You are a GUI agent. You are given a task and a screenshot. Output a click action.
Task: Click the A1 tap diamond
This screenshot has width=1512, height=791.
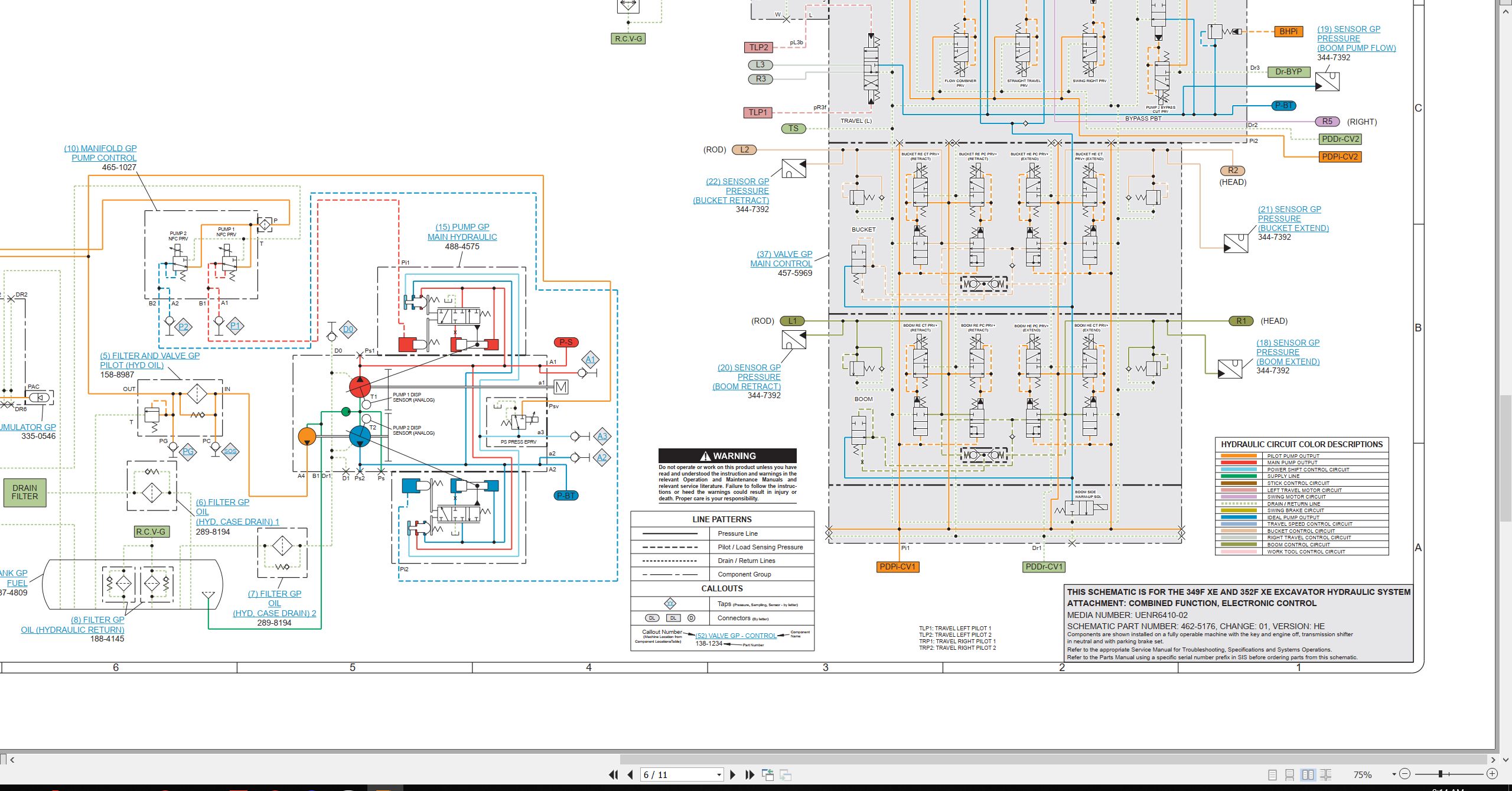(x=591, y=359)
